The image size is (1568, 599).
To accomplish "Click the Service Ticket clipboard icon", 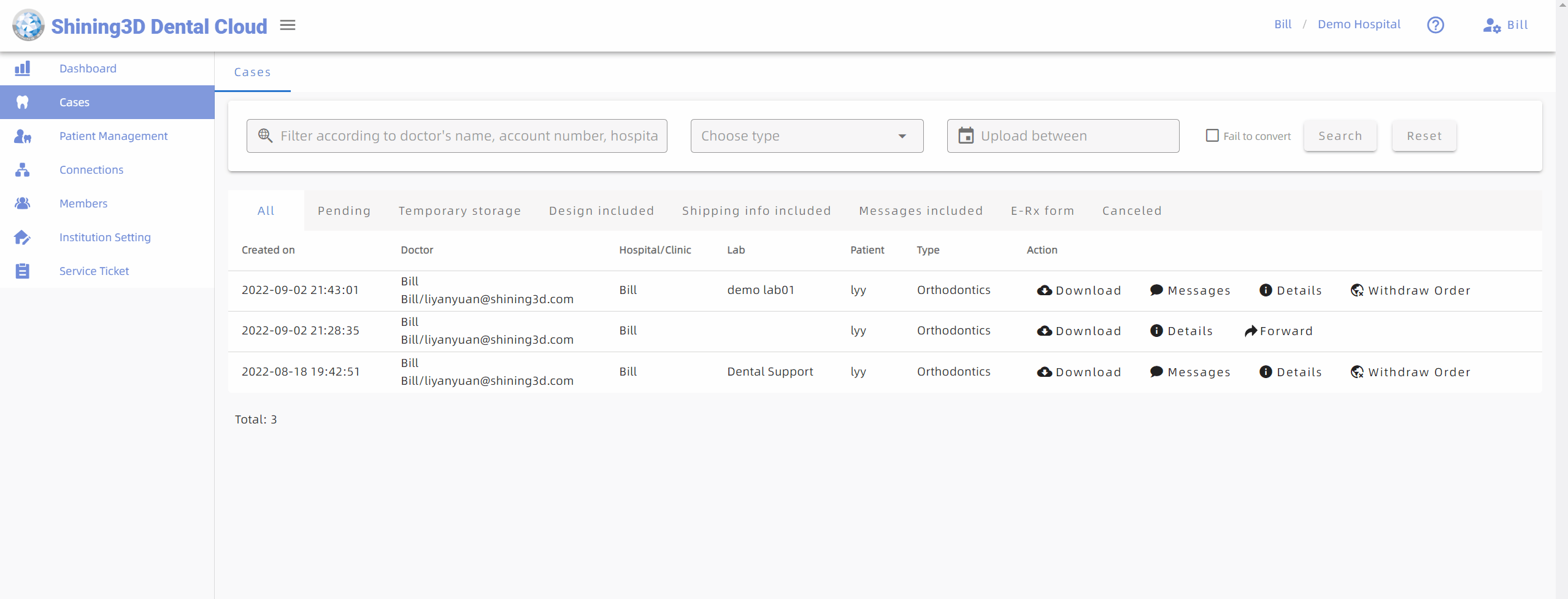I will [x=23, y=271].
